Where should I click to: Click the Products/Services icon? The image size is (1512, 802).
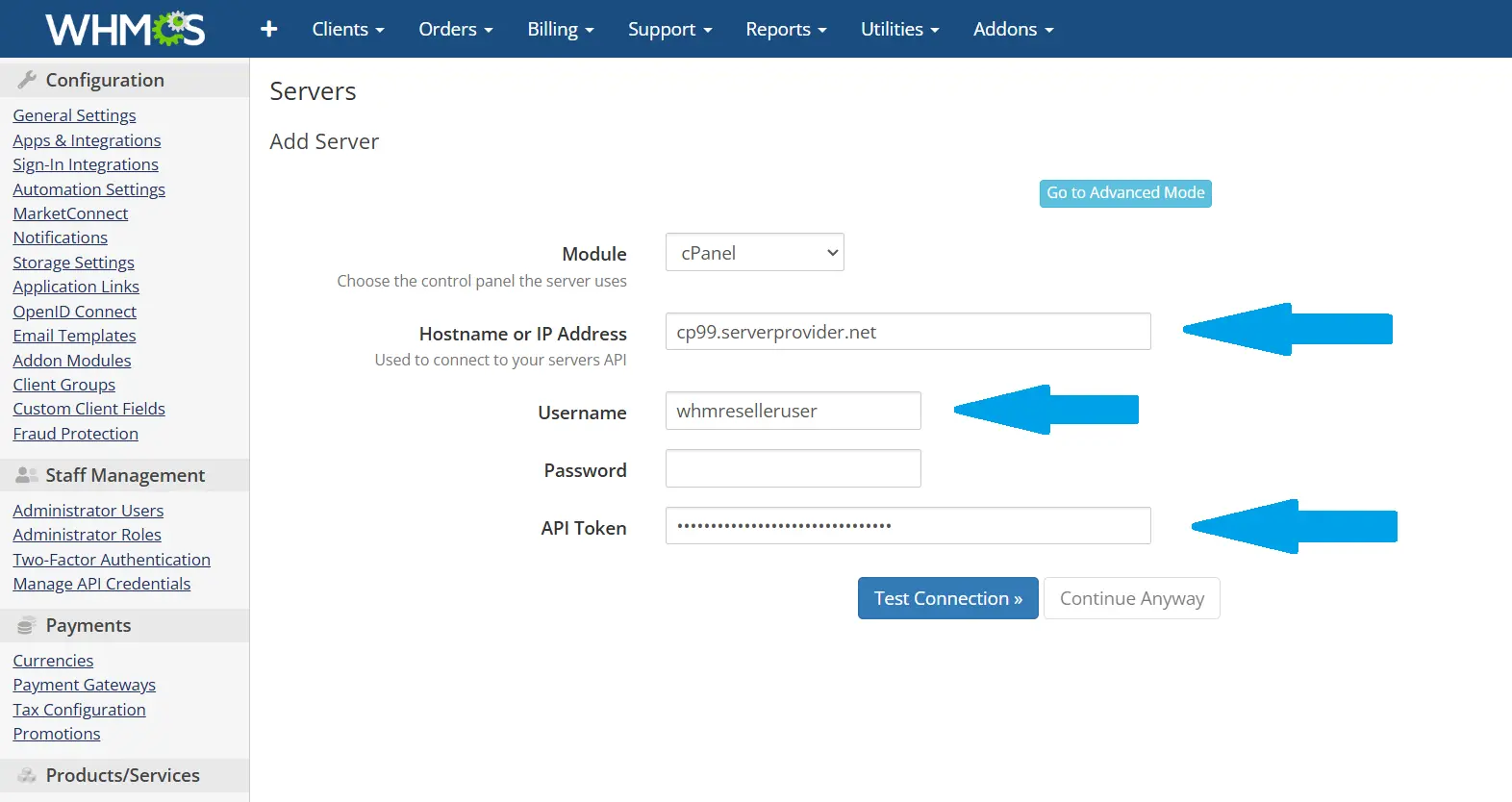(x=27, y=775)
